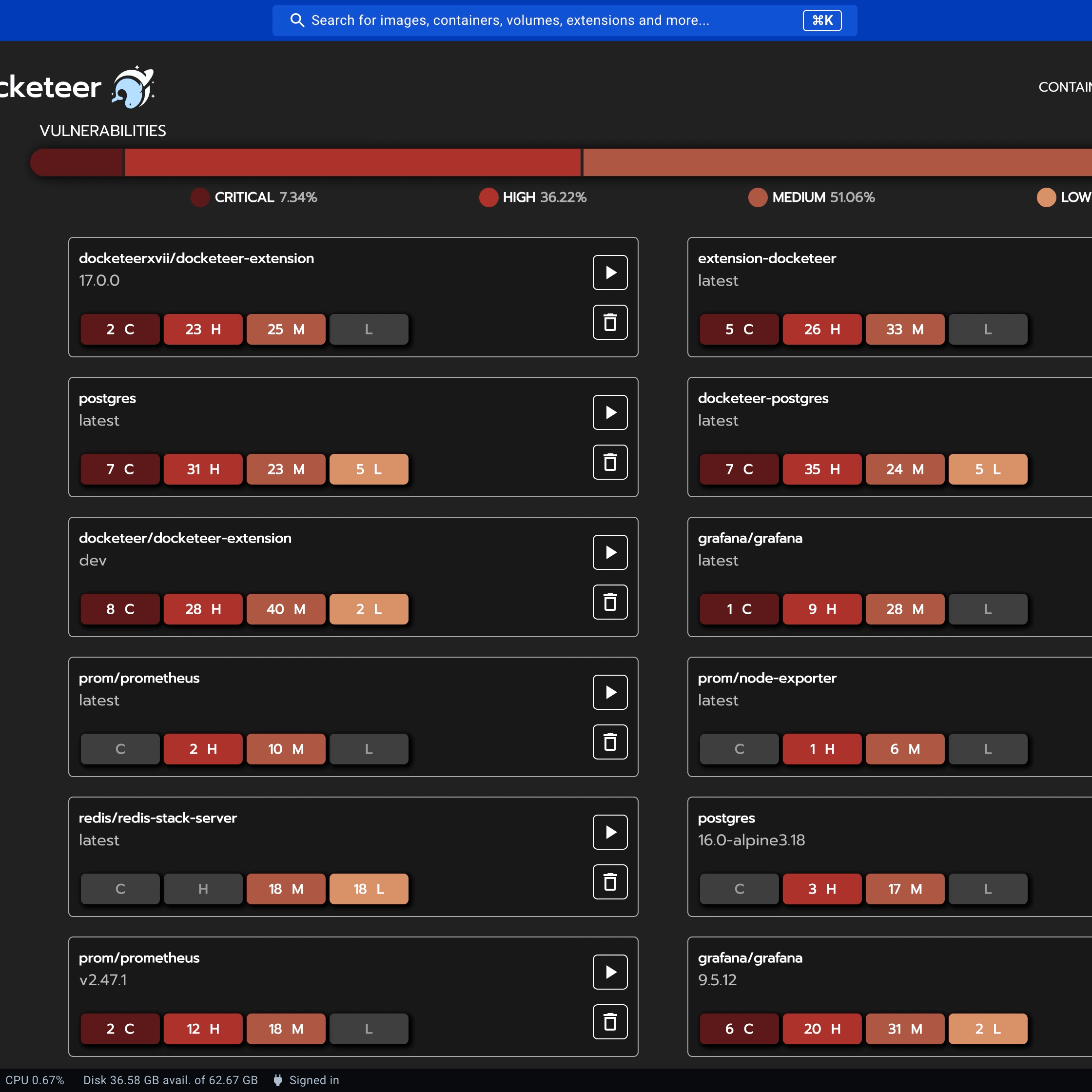The height and width of the screenshot is (1092, 1092).
Task: Click the CPU 0.67% status entry
Action: 35,1080
